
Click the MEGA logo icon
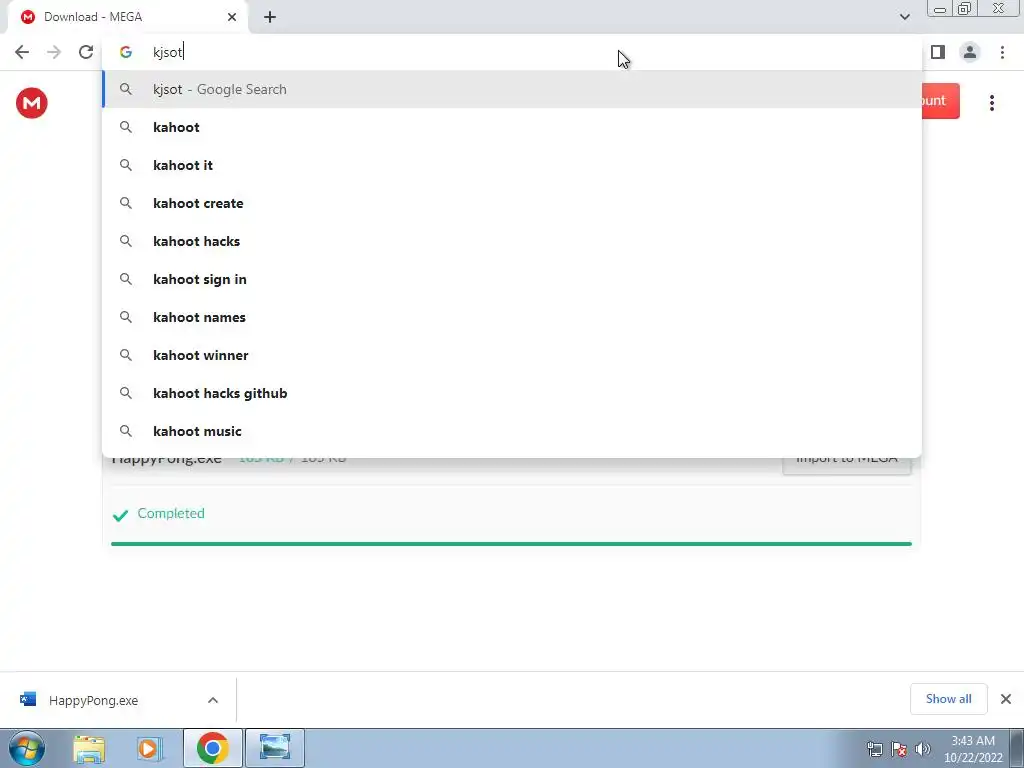coord(31,103)
